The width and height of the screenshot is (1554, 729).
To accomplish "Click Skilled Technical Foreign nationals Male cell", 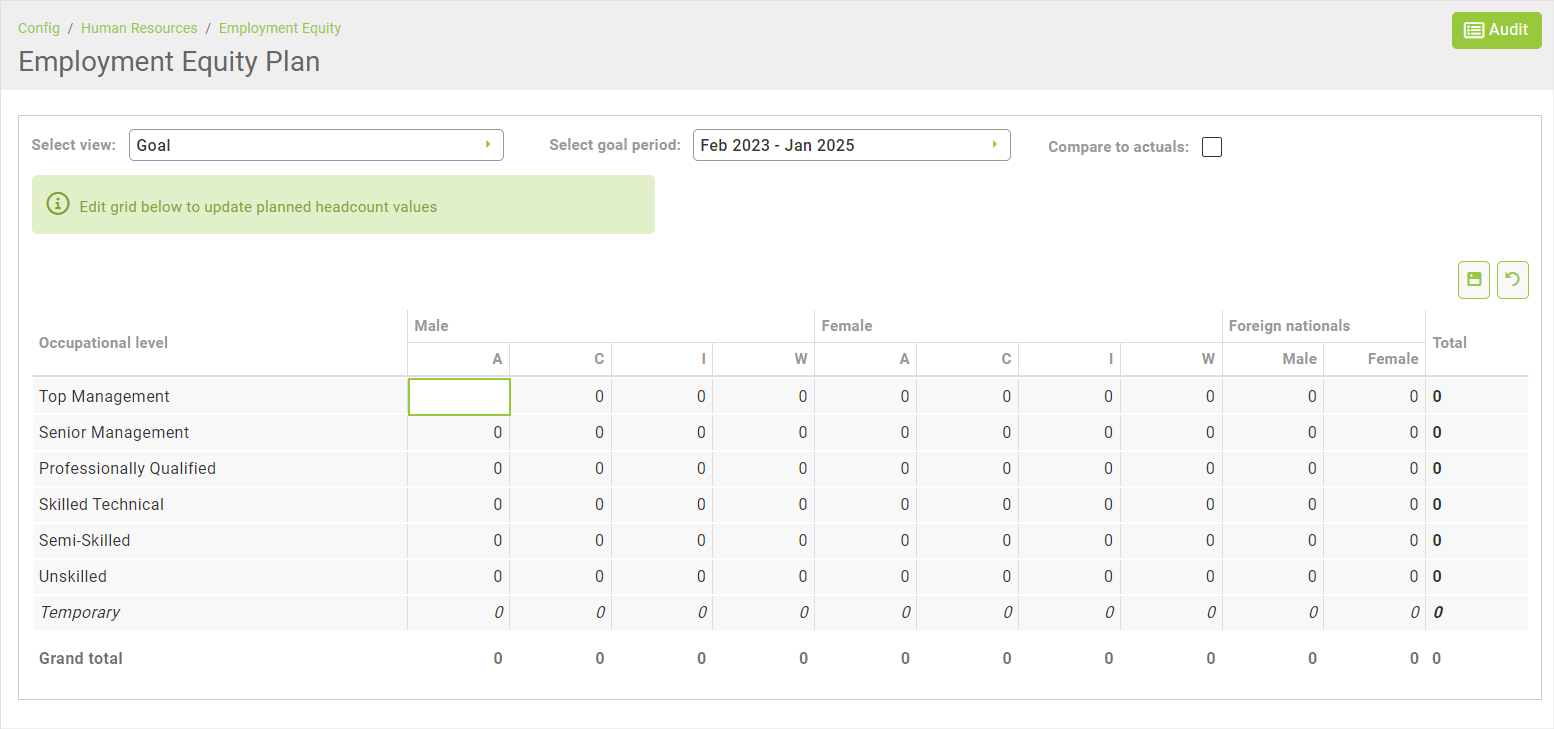I will (x=1272, y=505).
